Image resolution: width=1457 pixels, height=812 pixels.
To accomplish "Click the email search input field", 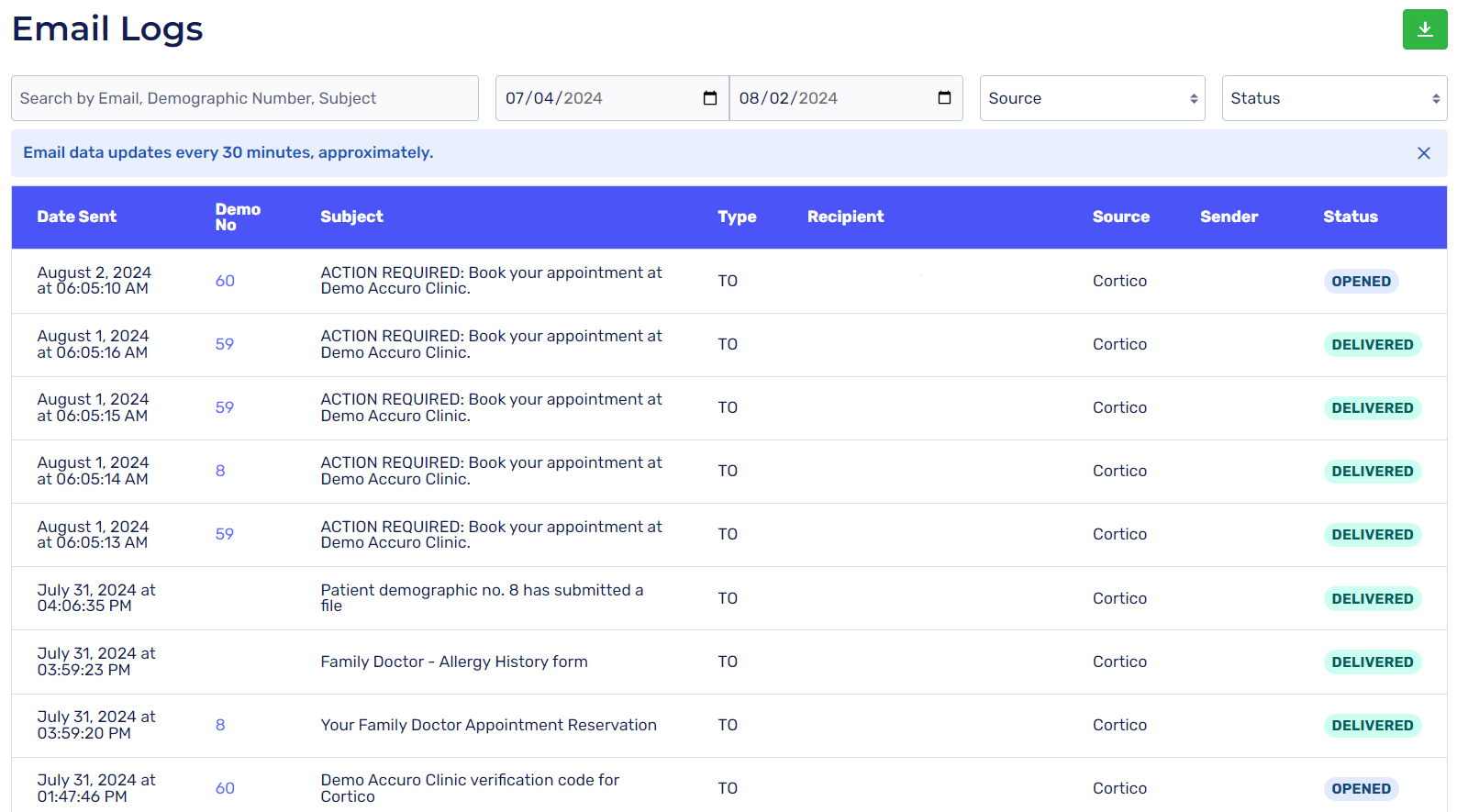I will pos(245,98).
